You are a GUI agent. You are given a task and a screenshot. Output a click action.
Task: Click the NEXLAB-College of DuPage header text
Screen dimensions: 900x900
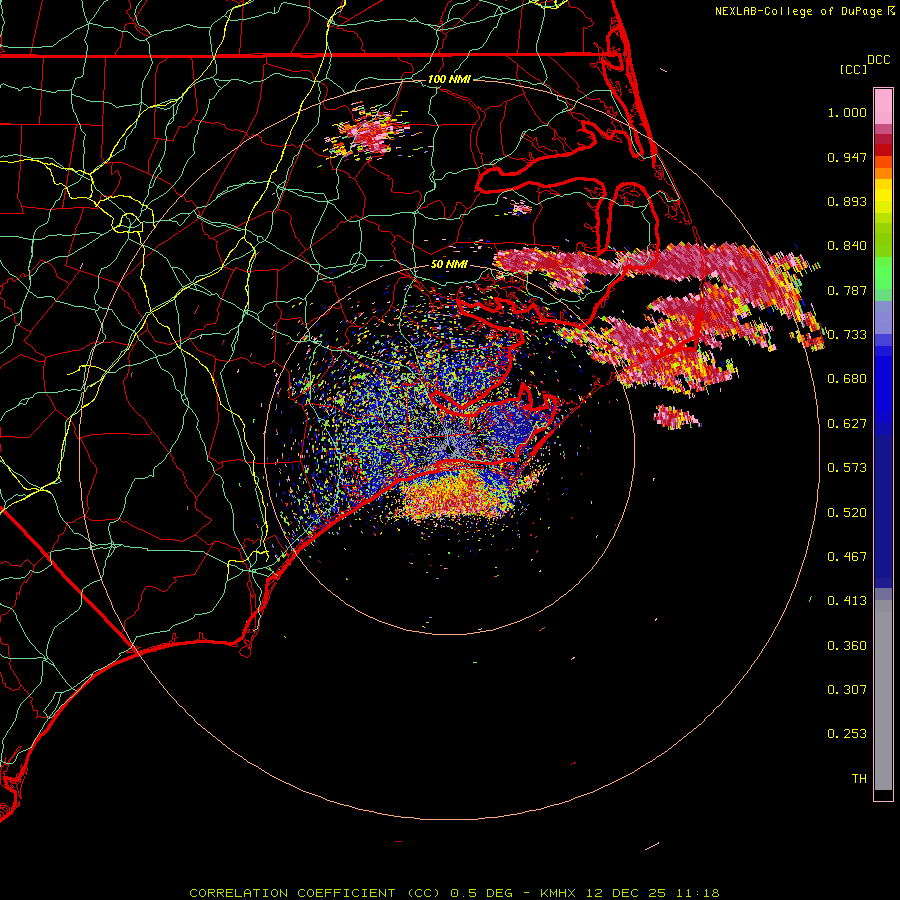(799, 11)
